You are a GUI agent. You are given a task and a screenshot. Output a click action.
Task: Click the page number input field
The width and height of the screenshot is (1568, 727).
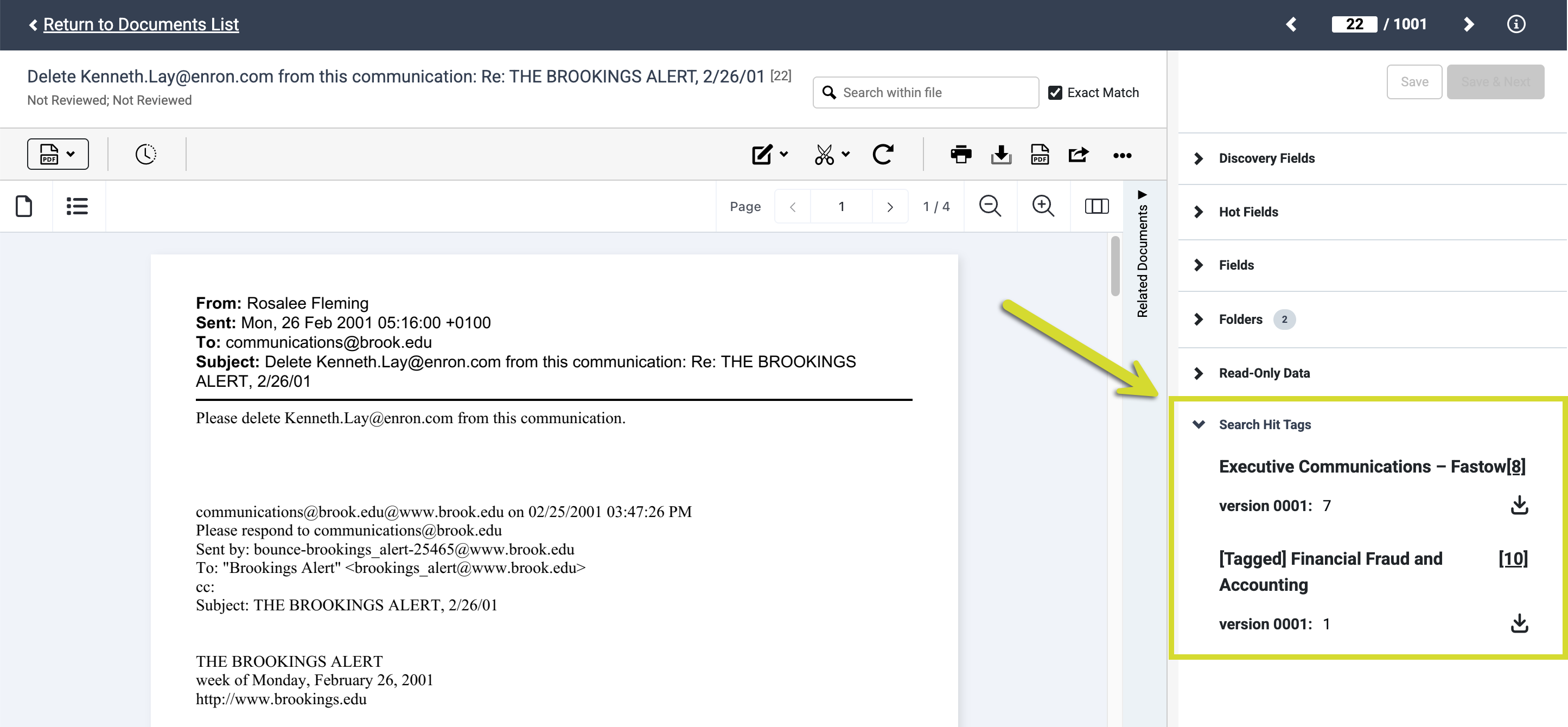tap(841, 207)
